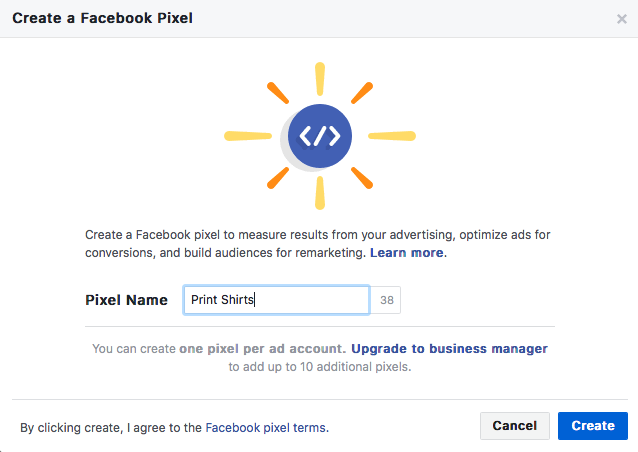The width and height of the screenshot is (638, 452).
Task: Click the upper-right orange ray of the illustration
Action: point(362,93)
